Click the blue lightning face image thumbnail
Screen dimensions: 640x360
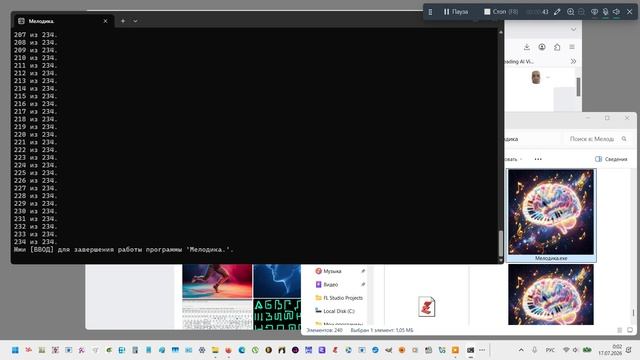(x=277, y=281)
